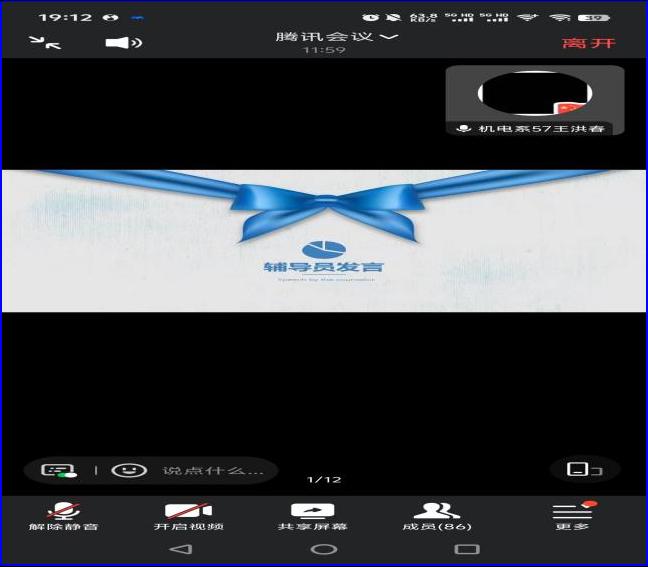The width and height of the screenshot is (648, 567).
Task: Unmute microphone with 解除静音
Action: click(64, 516)
